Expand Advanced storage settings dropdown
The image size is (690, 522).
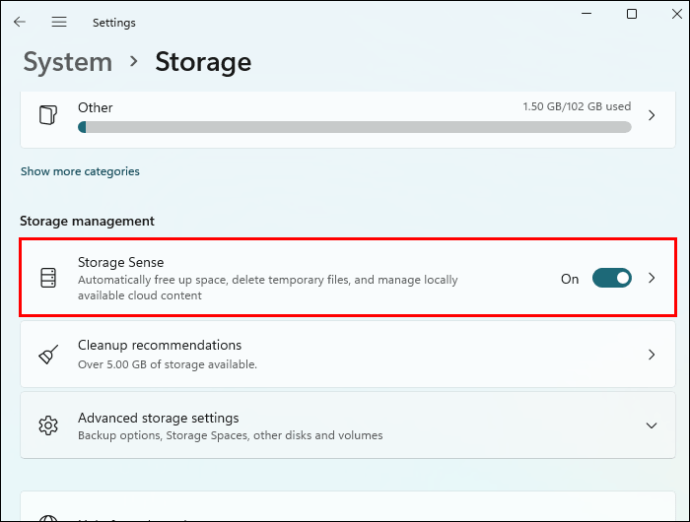tap(652, 426)
